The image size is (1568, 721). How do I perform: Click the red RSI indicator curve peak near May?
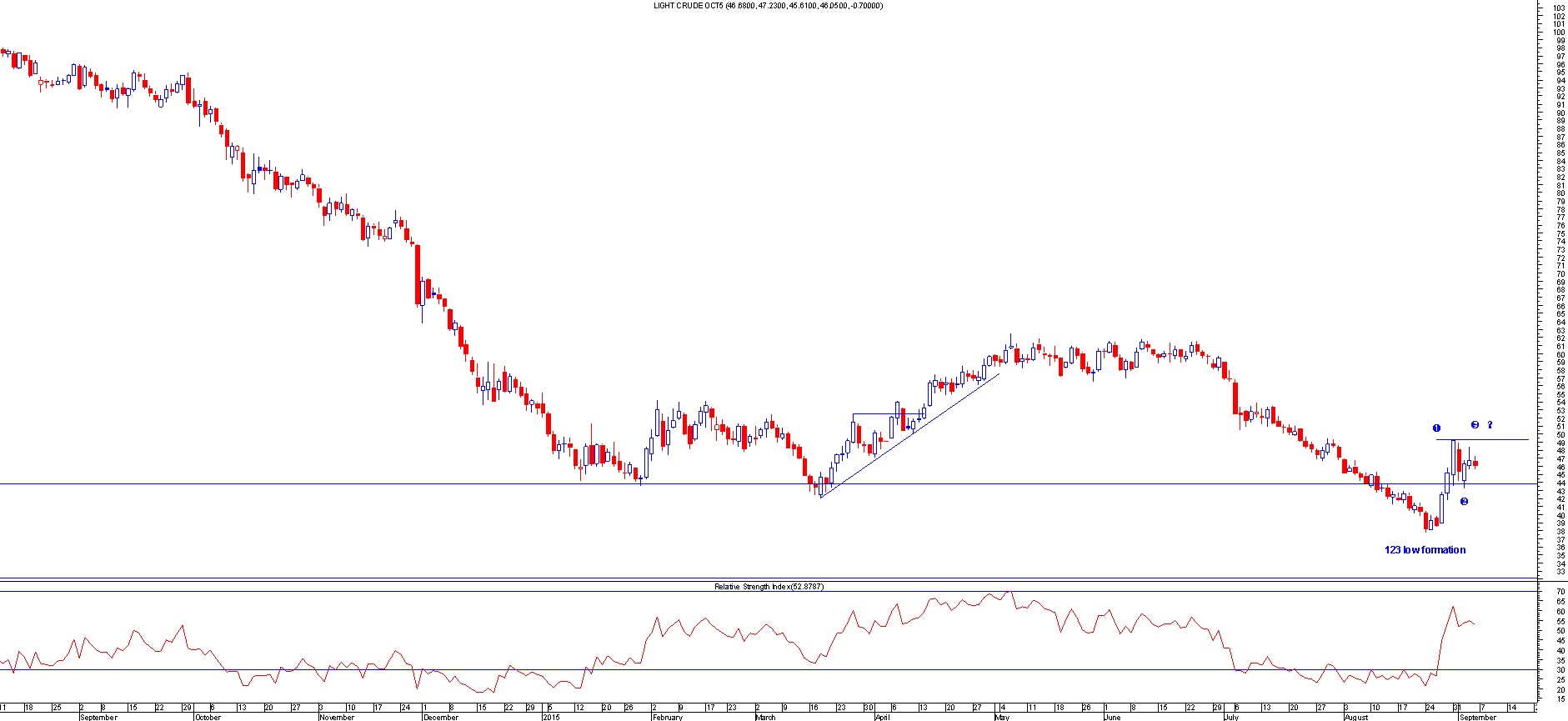(x=1008, y=592)
